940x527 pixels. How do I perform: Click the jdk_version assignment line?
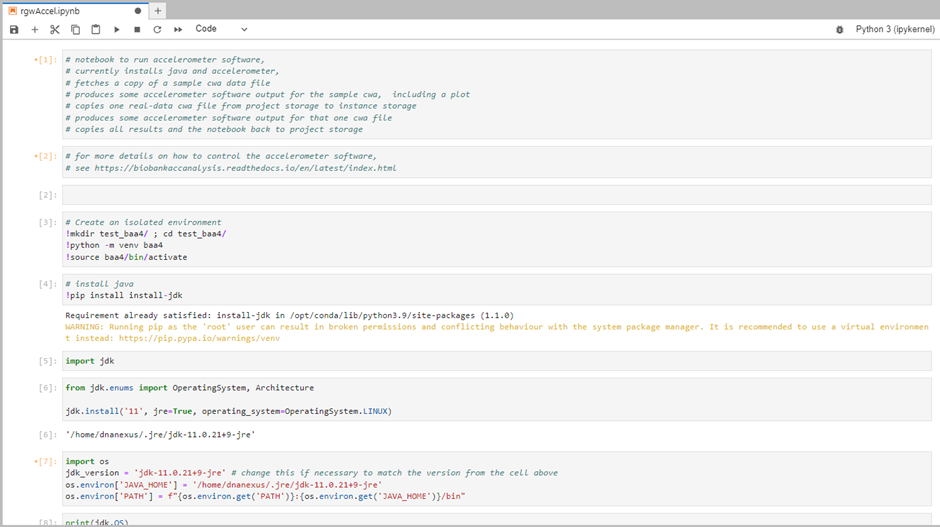[x=311, y=473]
